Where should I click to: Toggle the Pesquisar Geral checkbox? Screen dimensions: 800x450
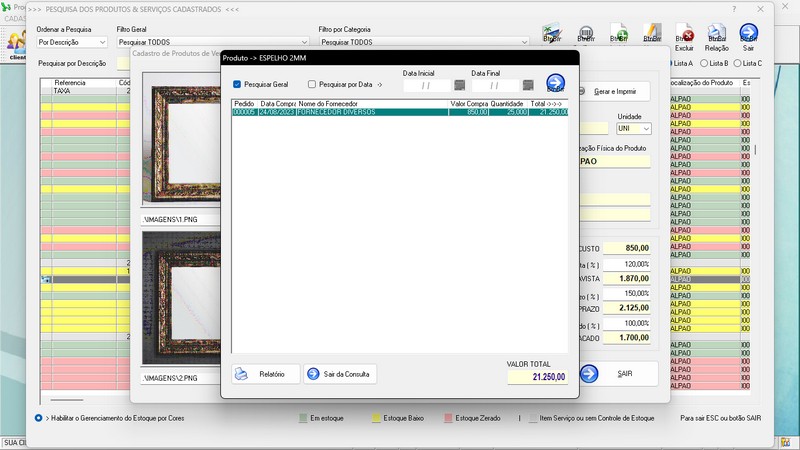[x=237, y=84]
